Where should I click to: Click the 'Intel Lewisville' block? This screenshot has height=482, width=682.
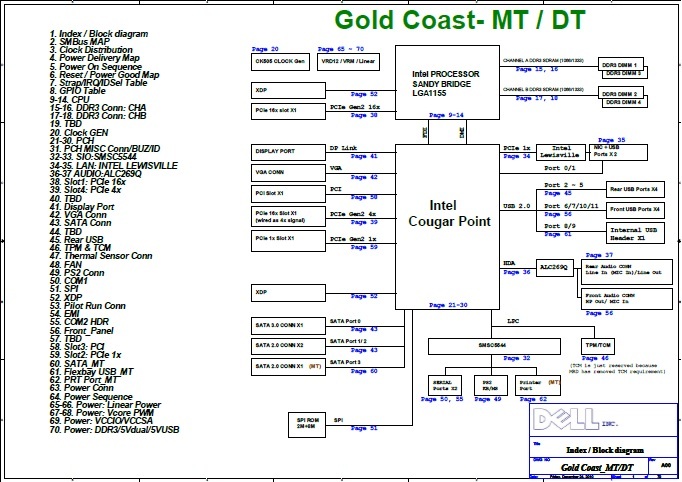click(x=561, y=152)
